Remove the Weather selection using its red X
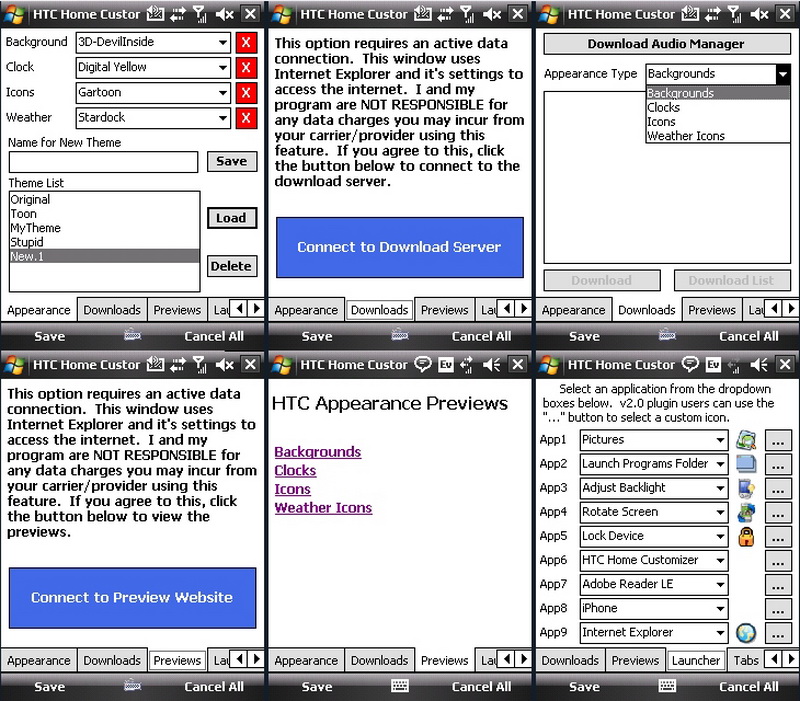Screen dimensions: 800x701 pos(246,118)
